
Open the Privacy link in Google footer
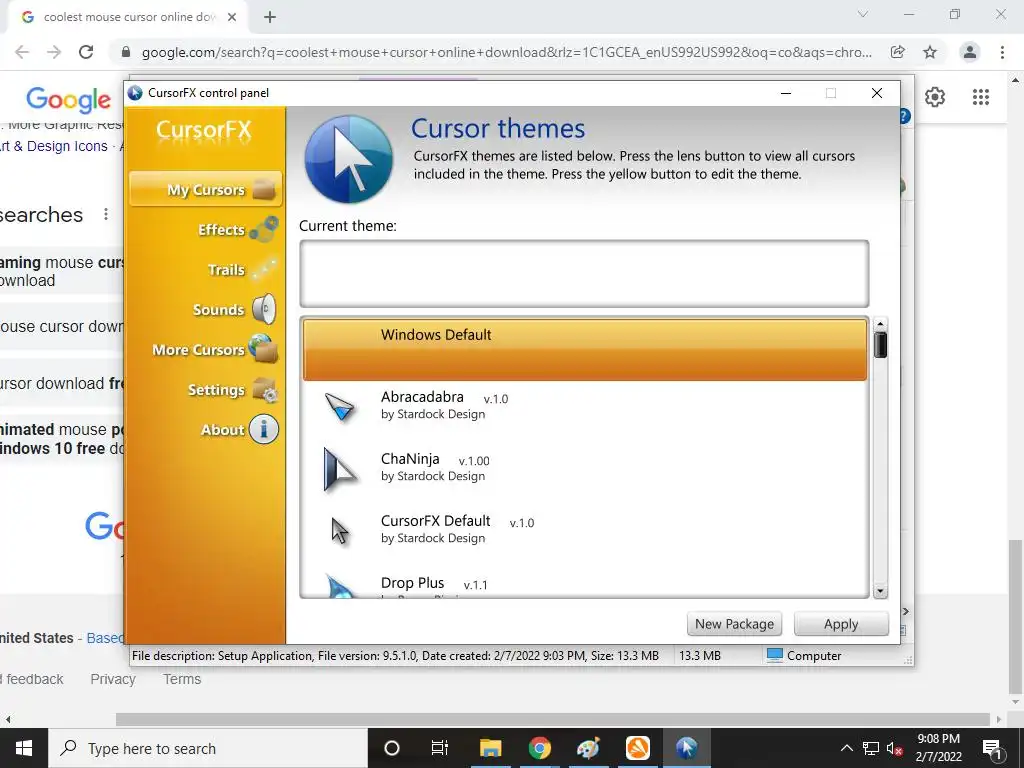(113, 679)
